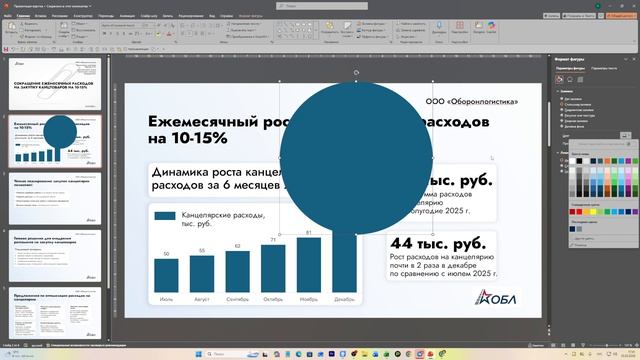Click Запись button at top right
The width and height of the screenshot is (640, 360).
pos(551,16)
